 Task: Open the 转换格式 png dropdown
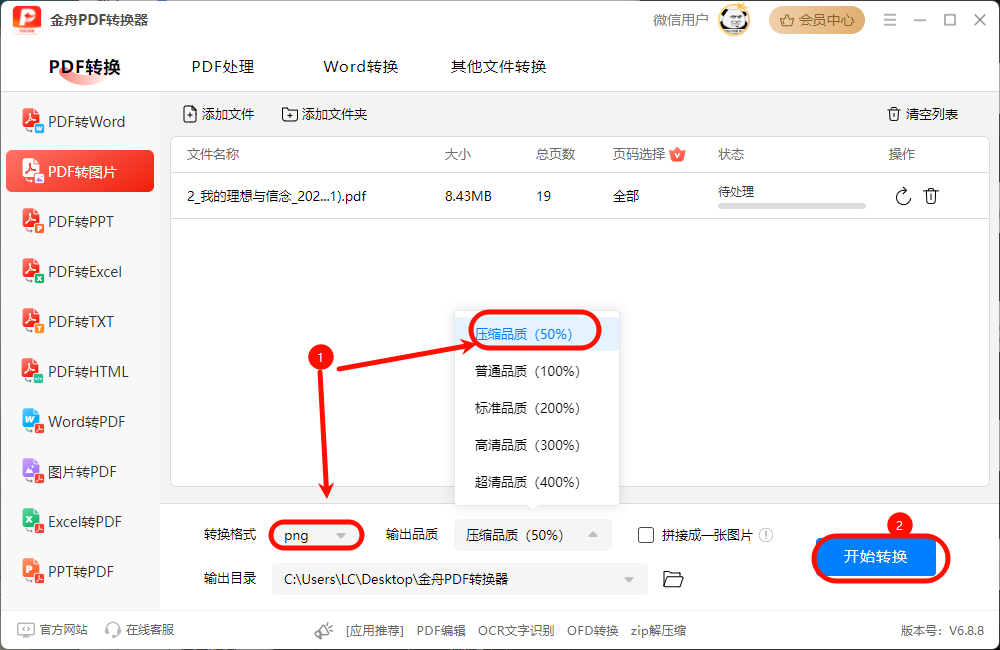(x=316, y=535)
